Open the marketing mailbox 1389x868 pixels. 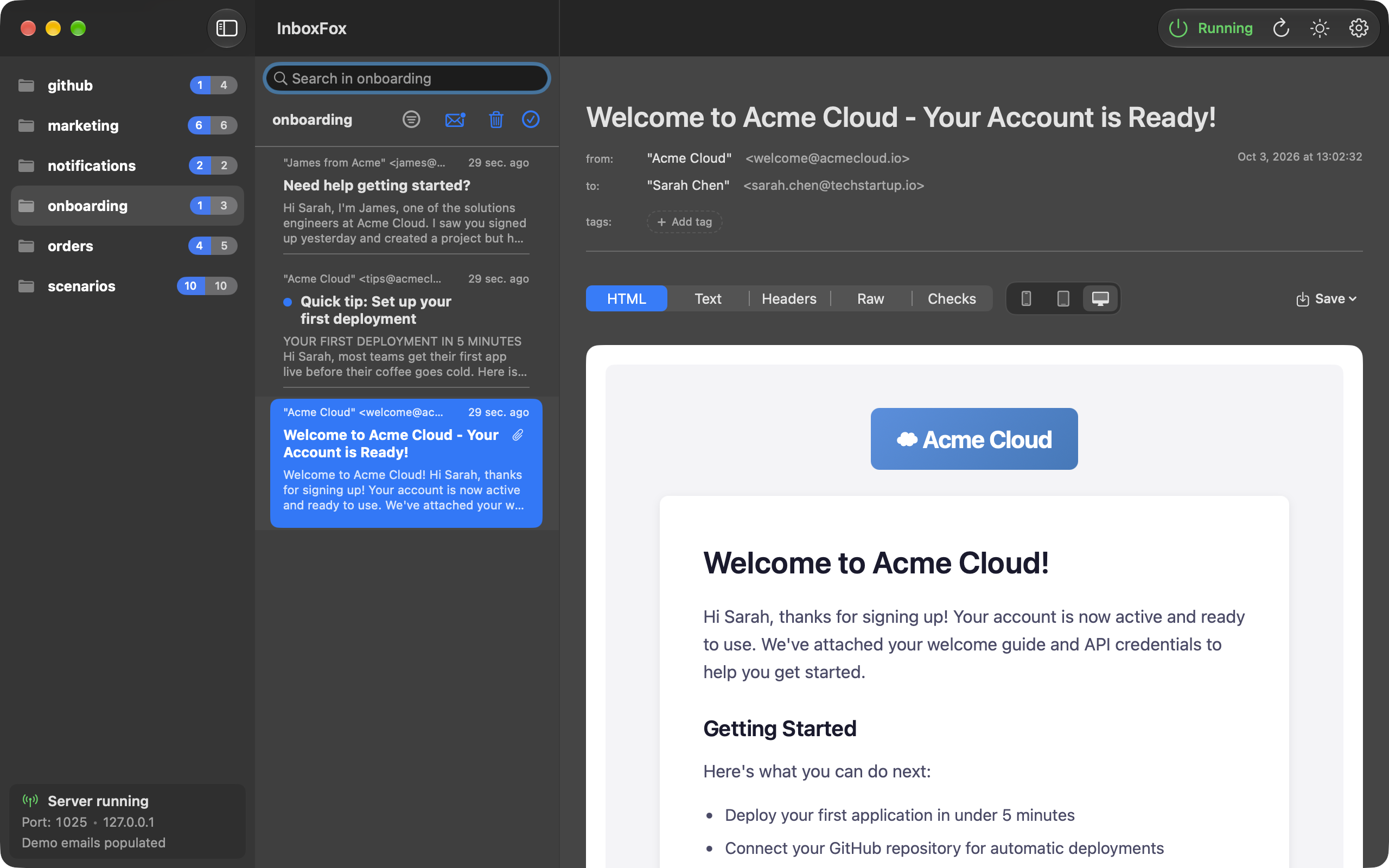point(128,125)
